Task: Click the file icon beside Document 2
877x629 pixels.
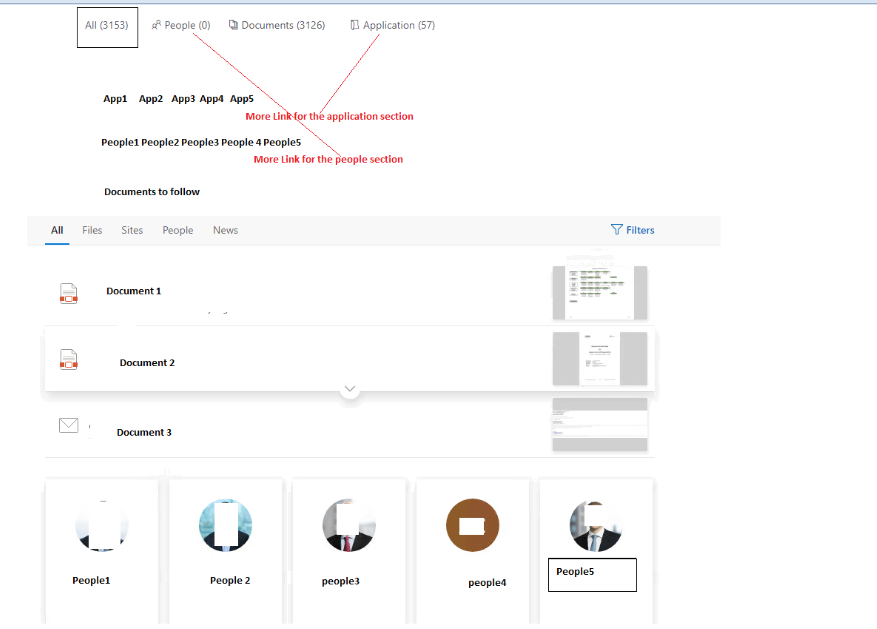Action: (68, 359)
